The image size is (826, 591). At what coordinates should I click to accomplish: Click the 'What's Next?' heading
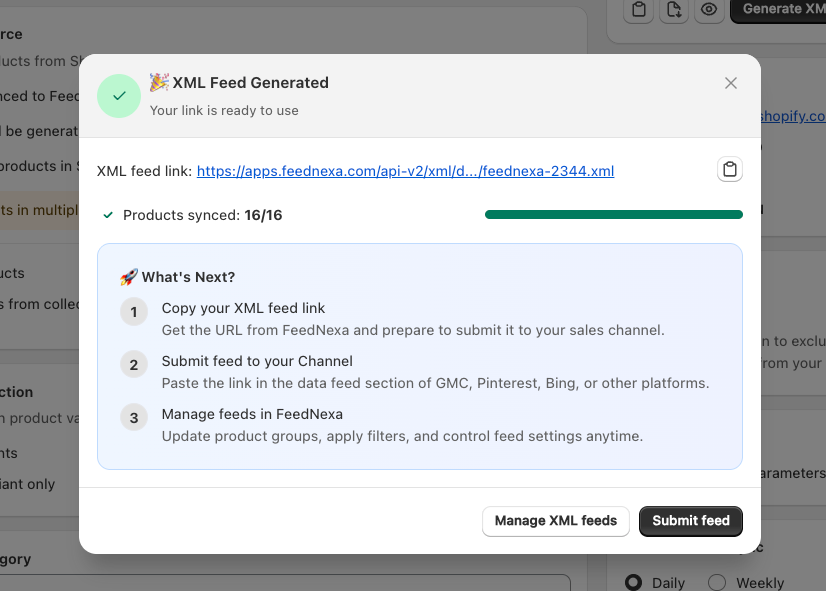(188, 277)
